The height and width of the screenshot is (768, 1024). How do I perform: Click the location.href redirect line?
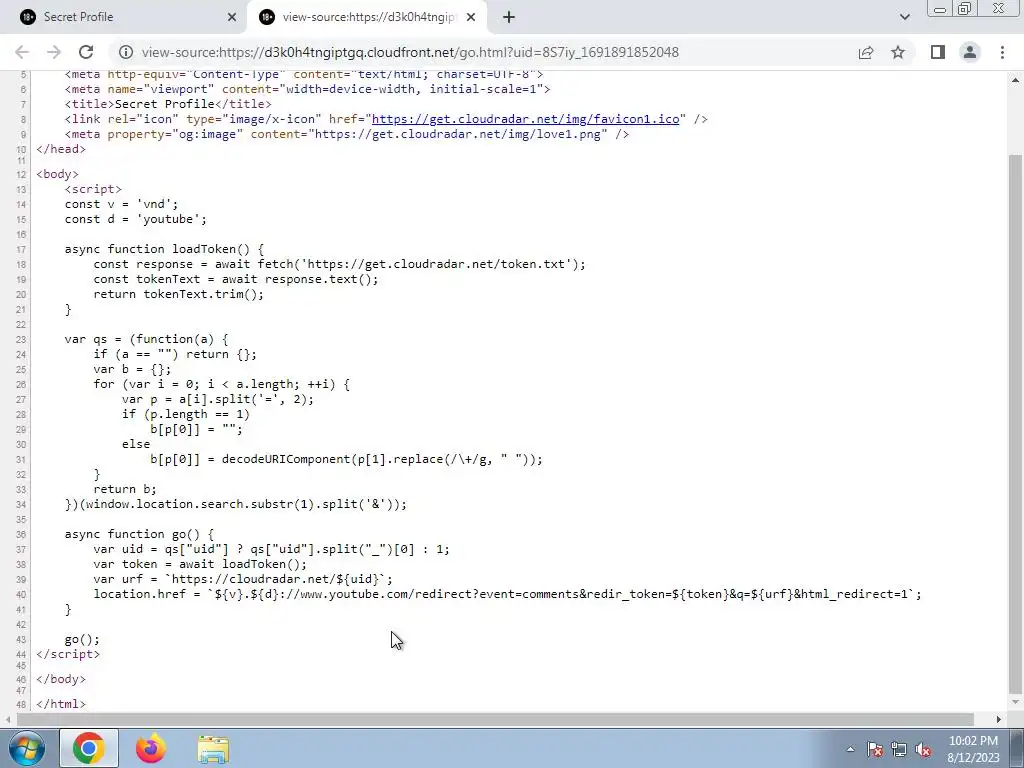click(x=507, y=594)
